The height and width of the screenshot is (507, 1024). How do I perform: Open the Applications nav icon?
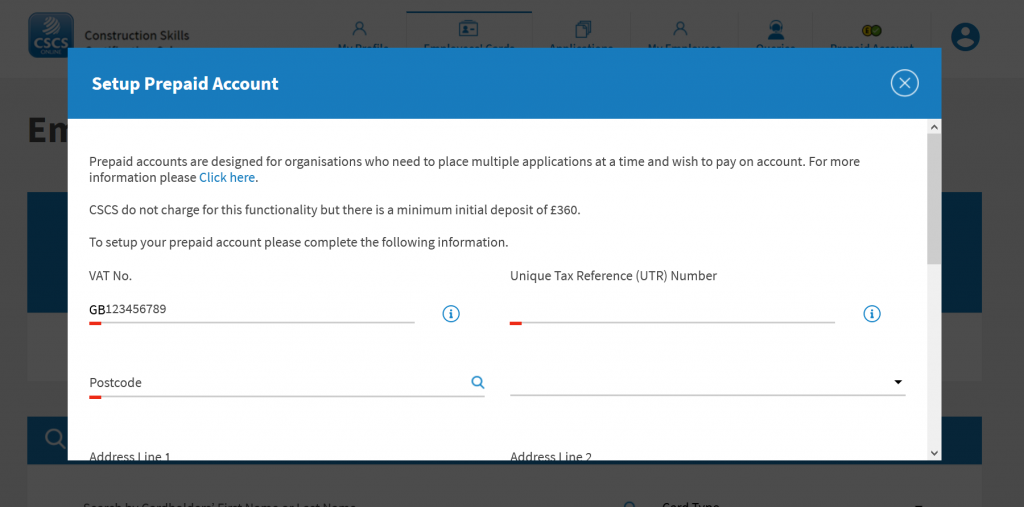[583, 29]
